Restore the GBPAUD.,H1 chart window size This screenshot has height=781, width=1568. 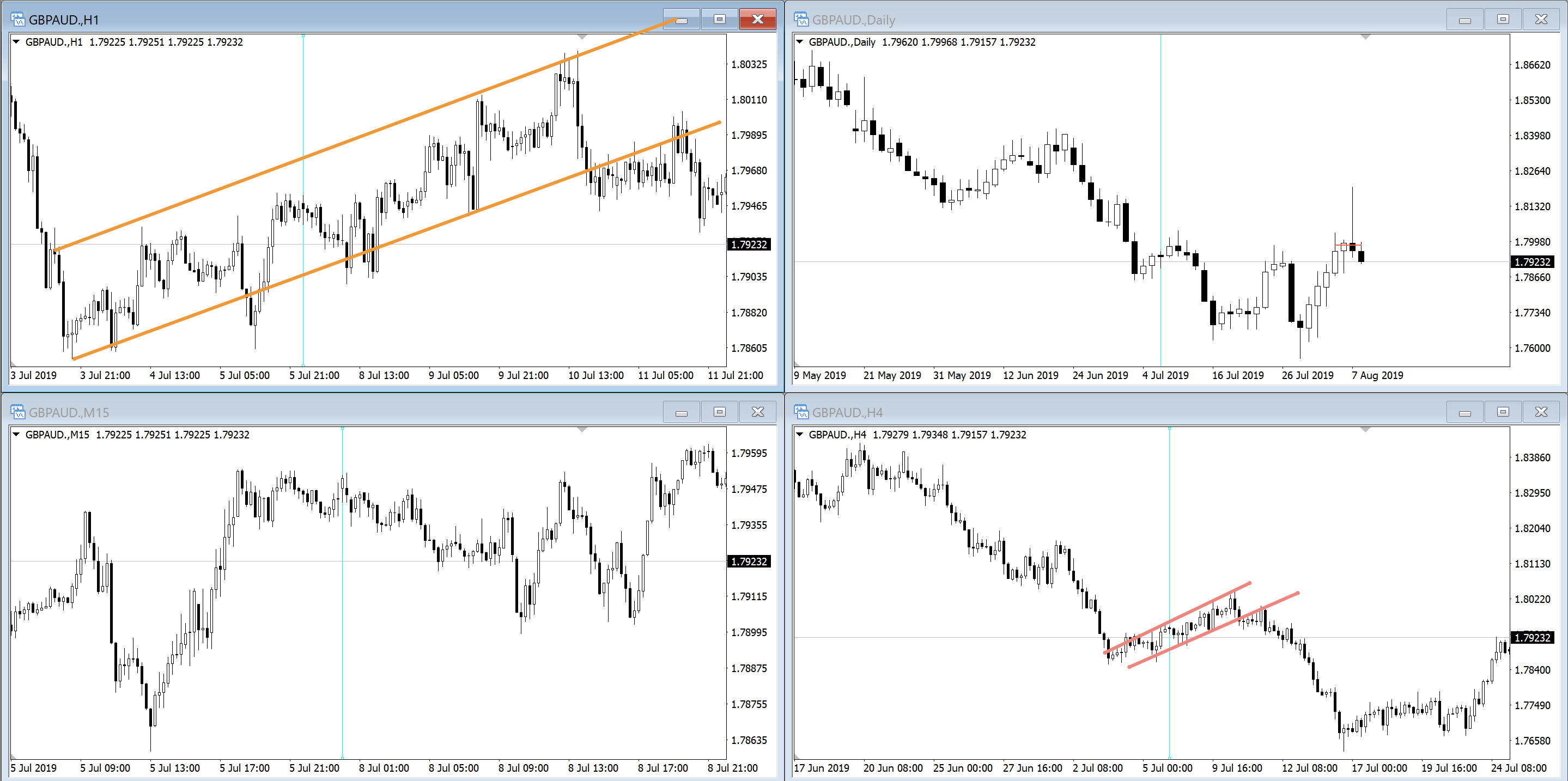point(719,20)
